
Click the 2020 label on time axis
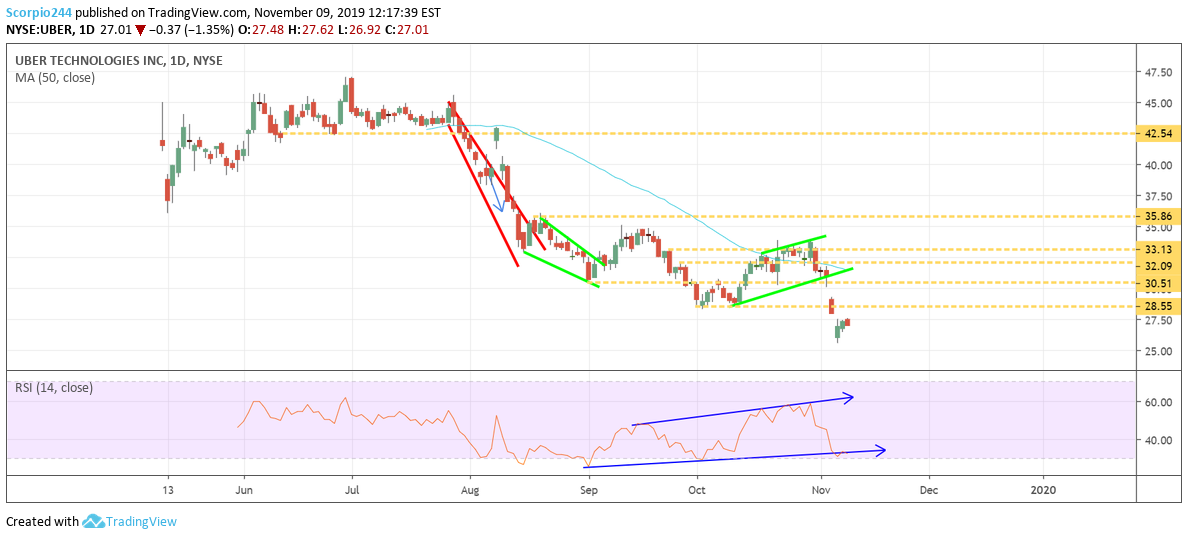click(1043, 489)
